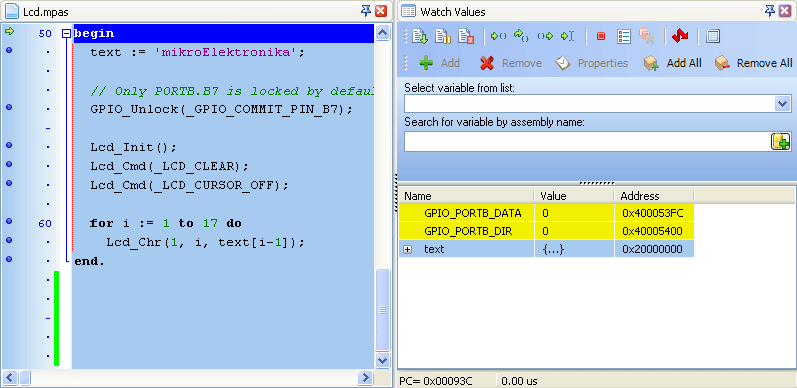Image resolution: width=797 pixels, height=388 pixels.
Task: Click the code editor's vertical scrollbar thumb
Action: tap(382, 310)
